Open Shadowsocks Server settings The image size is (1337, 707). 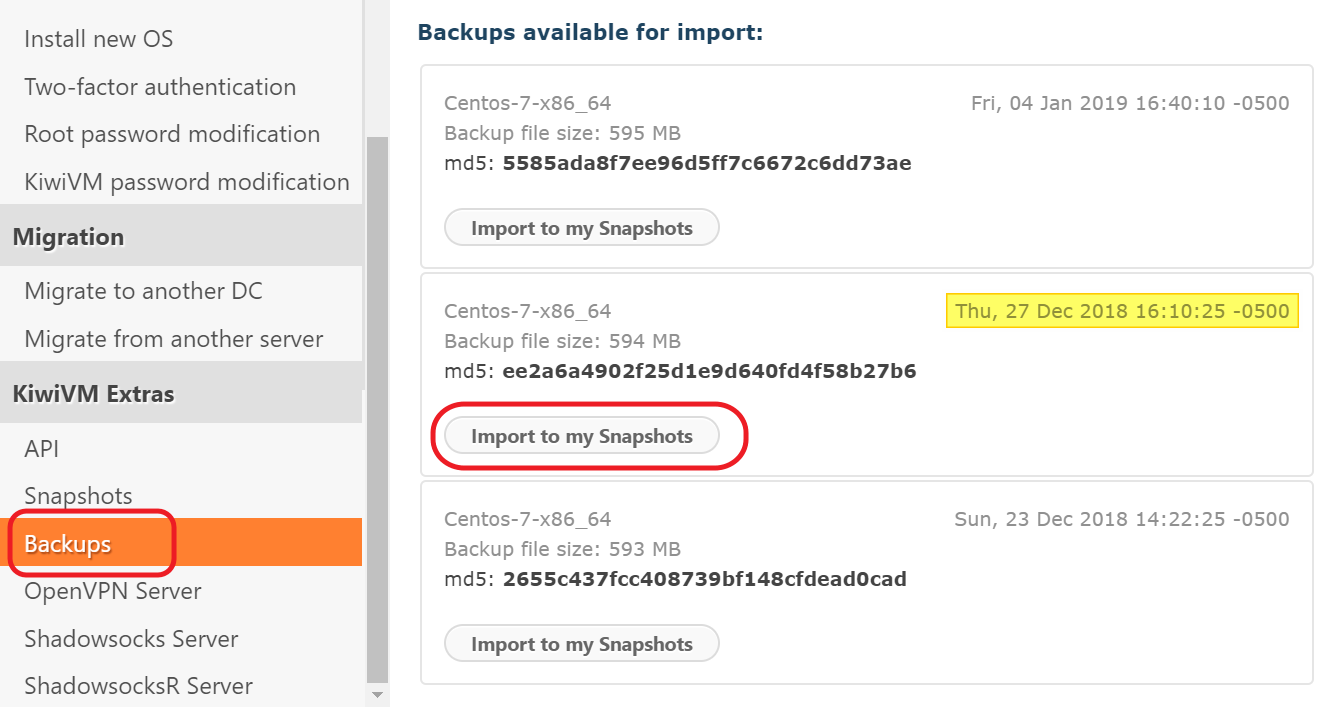click(x=131, y=638)
